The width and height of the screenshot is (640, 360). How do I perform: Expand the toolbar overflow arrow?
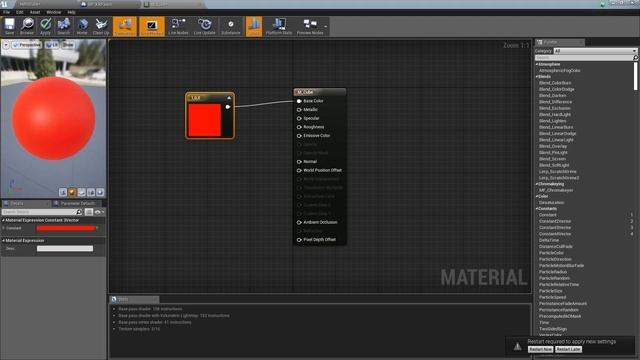326,27
